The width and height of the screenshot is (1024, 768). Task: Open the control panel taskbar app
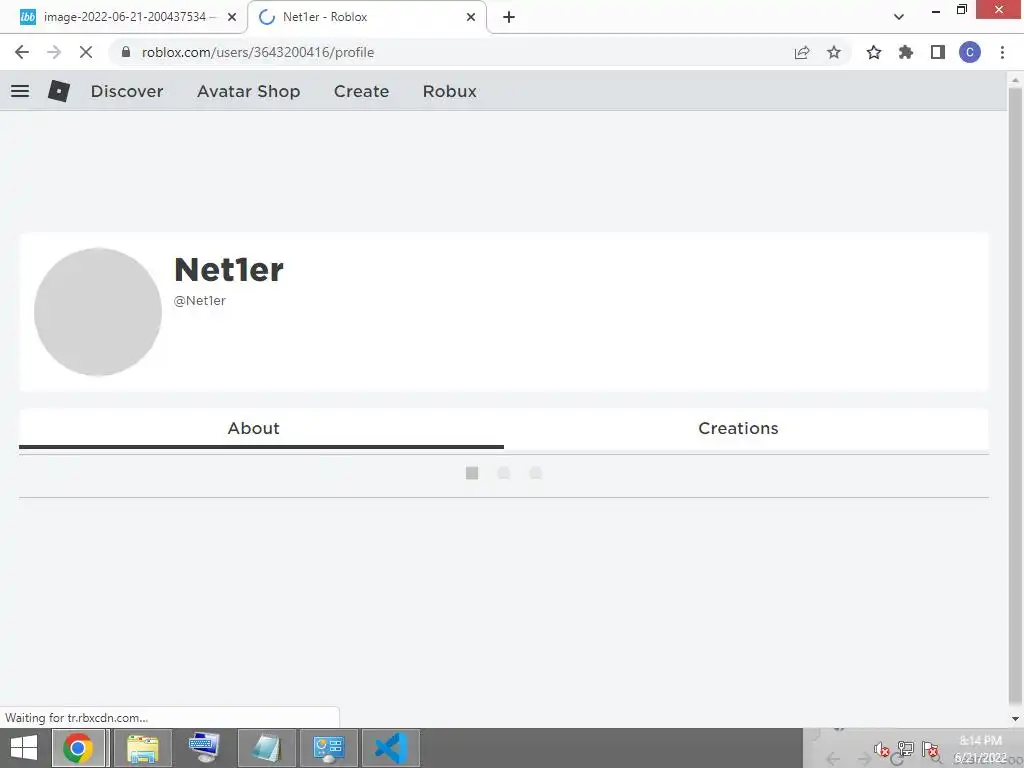(328, 748)
